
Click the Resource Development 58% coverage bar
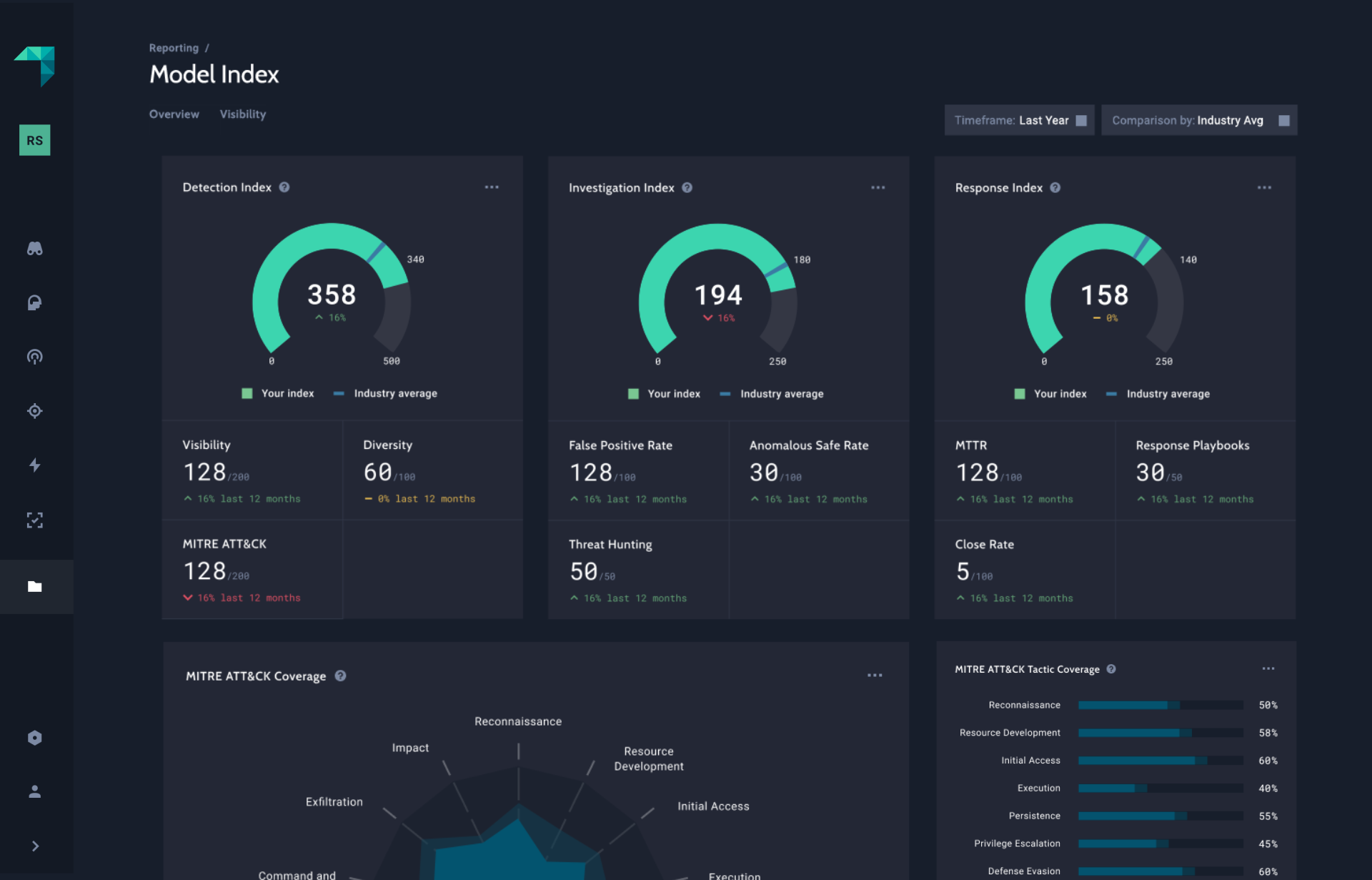1160,733
